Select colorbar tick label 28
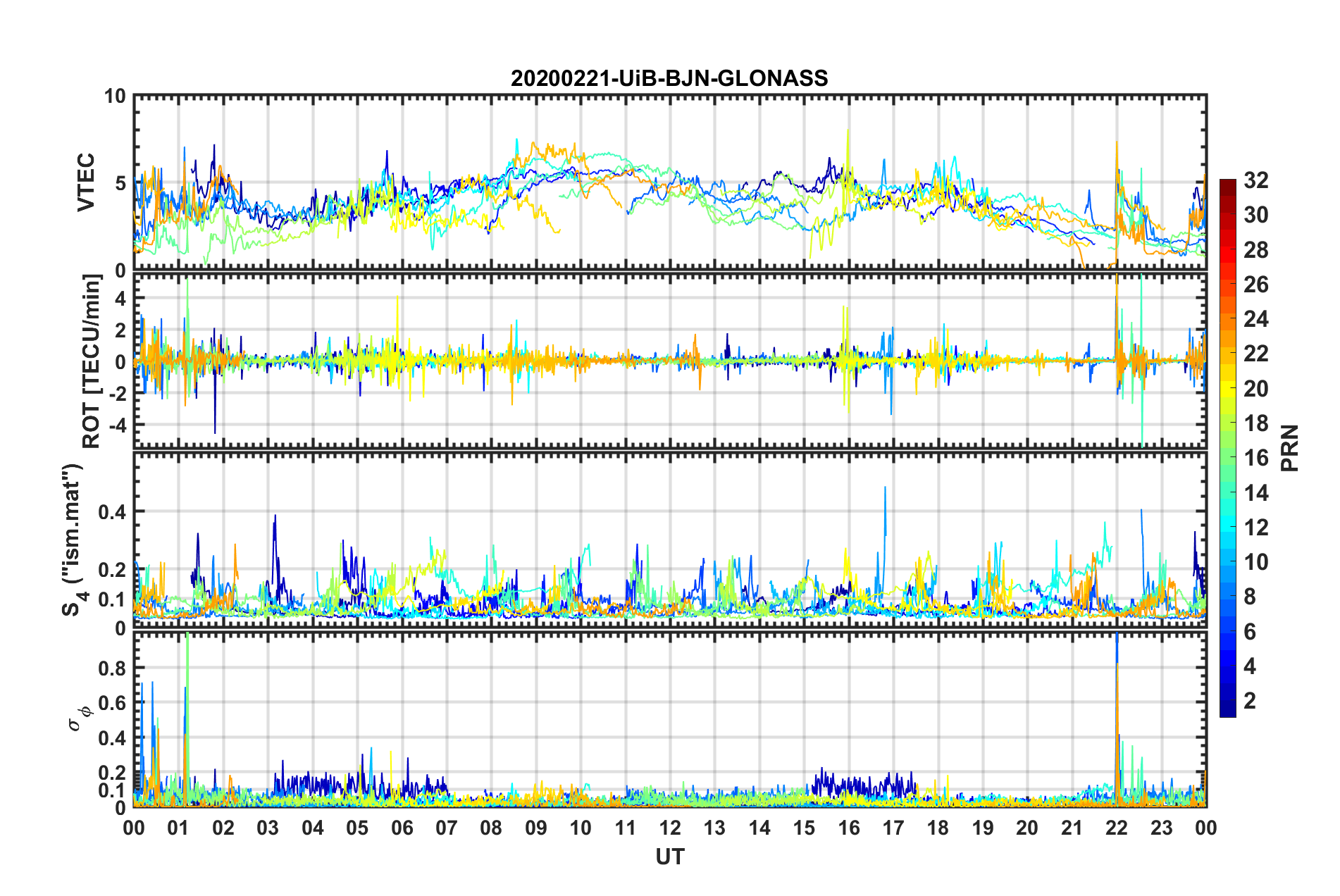This screenshot has width=1340, height=896. click(1256, 250)
